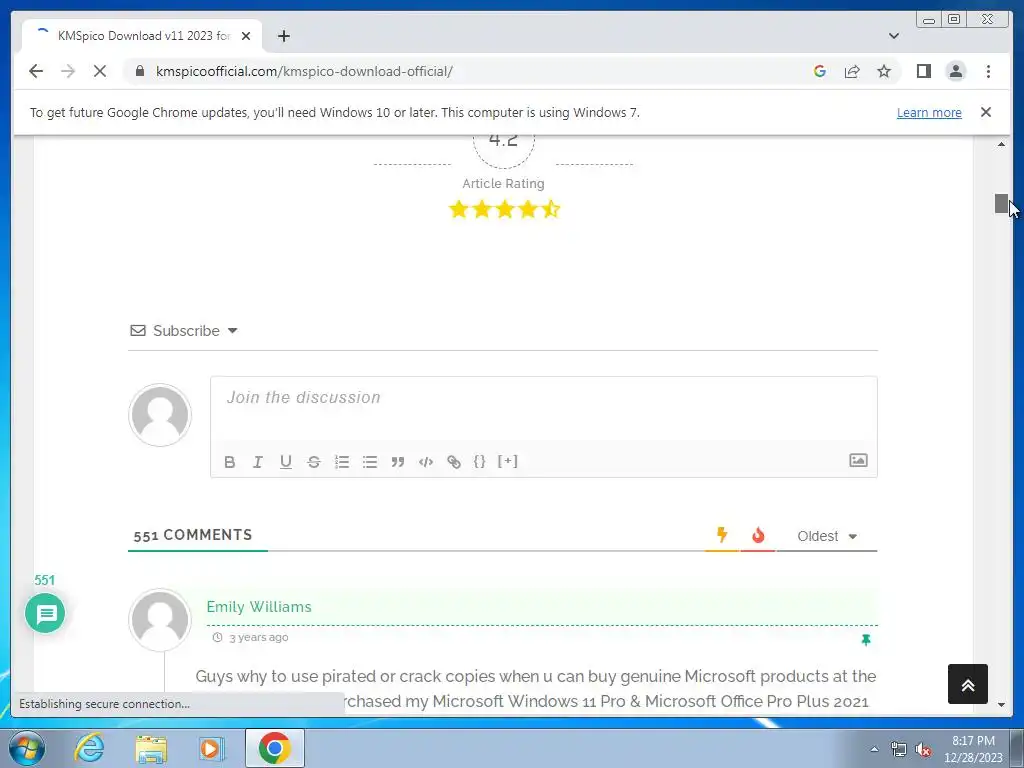Click the vertical scrollbar thumb

tap(1001, 203)
